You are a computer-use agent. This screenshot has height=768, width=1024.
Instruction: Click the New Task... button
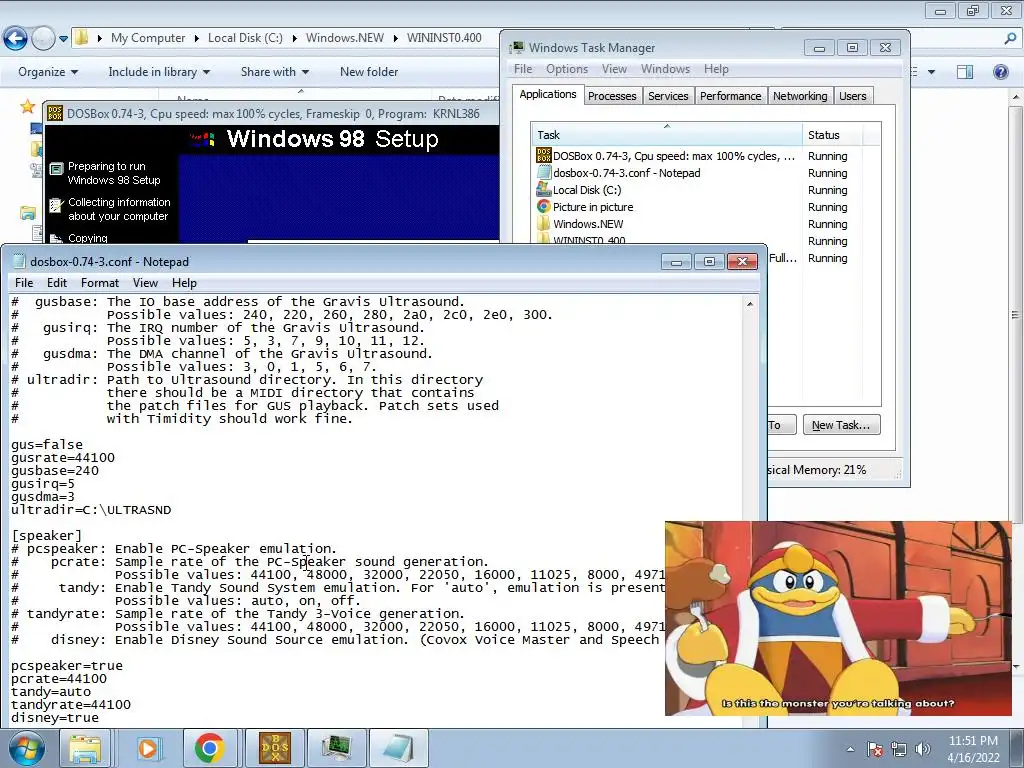click(x=841, y=425)
